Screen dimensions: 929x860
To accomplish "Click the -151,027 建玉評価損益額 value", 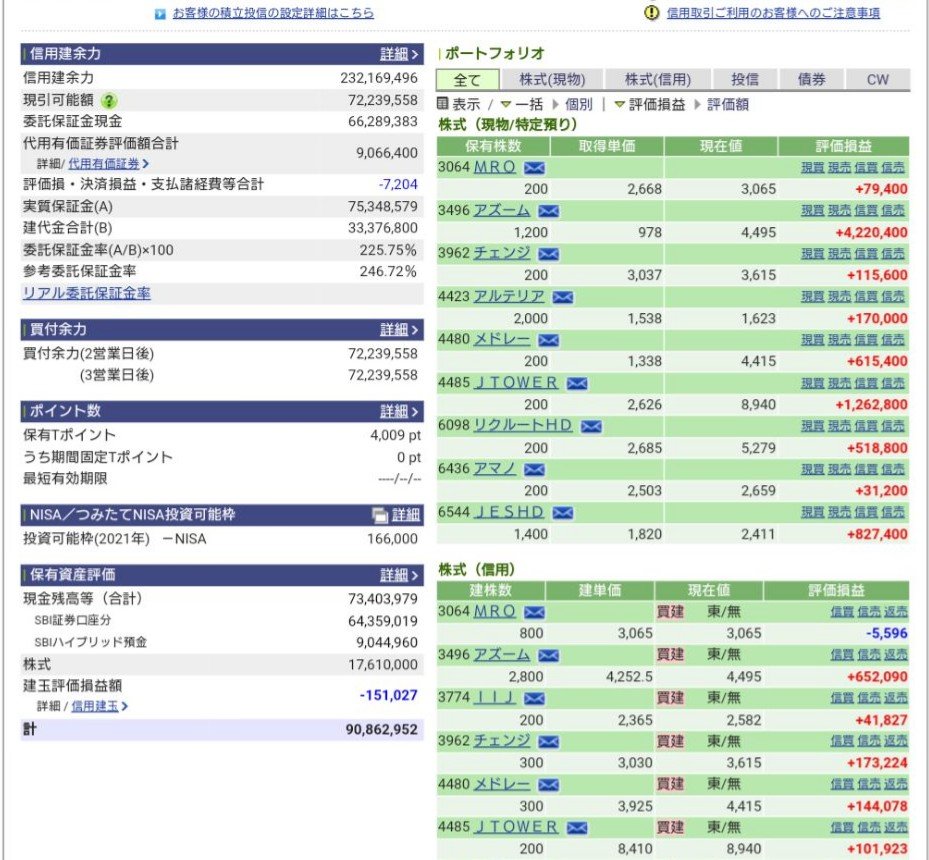I will (388, 695).
